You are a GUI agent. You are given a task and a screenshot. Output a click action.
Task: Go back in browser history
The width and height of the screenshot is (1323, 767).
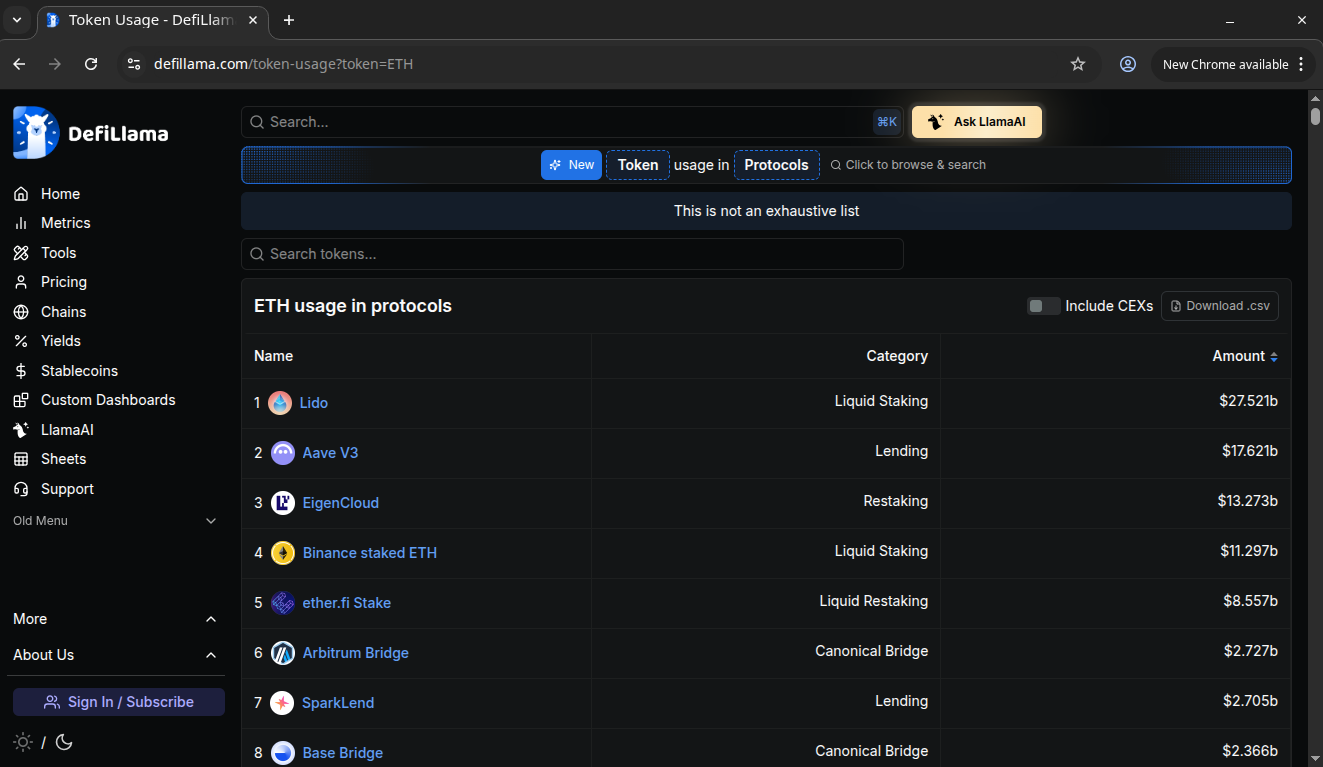pyautogui.click(x=19, y=64)
